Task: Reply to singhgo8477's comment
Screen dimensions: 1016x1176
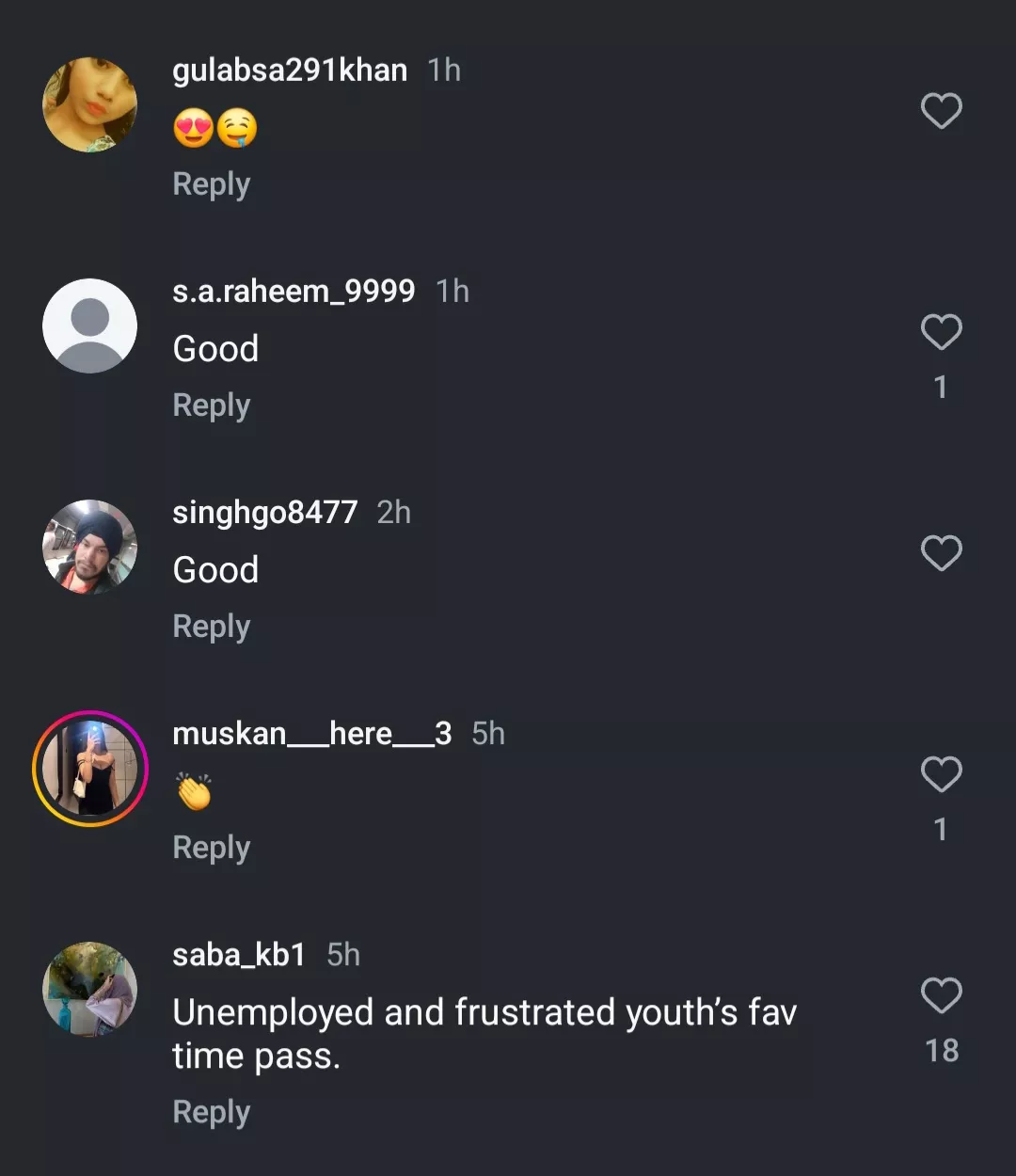Action: click(212, 627)
